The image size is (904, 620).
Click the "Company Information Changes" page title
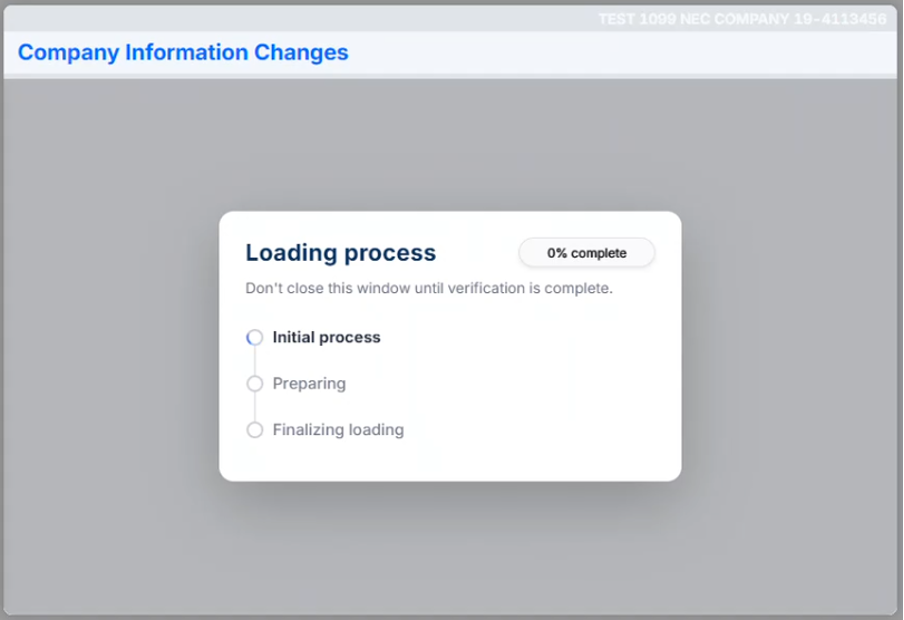coord(183,53)
